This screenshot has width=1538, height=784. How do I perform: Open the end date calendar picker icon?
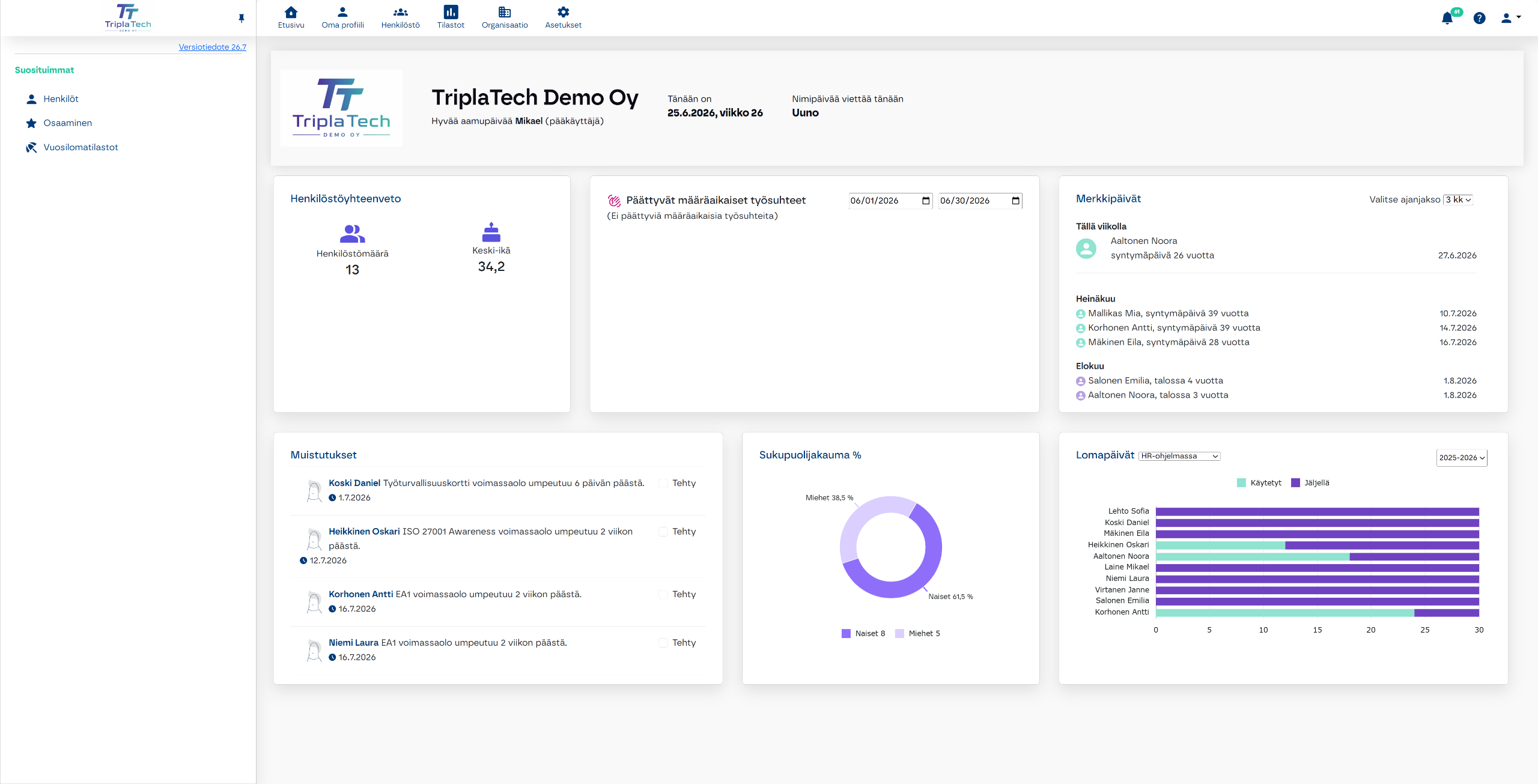[x=1016, y=201]
